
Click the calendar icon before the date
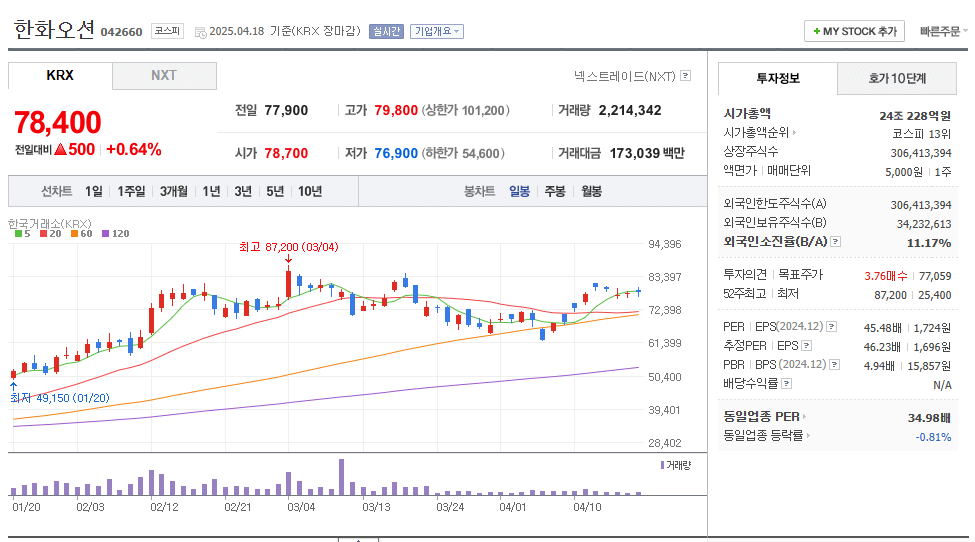200,32
